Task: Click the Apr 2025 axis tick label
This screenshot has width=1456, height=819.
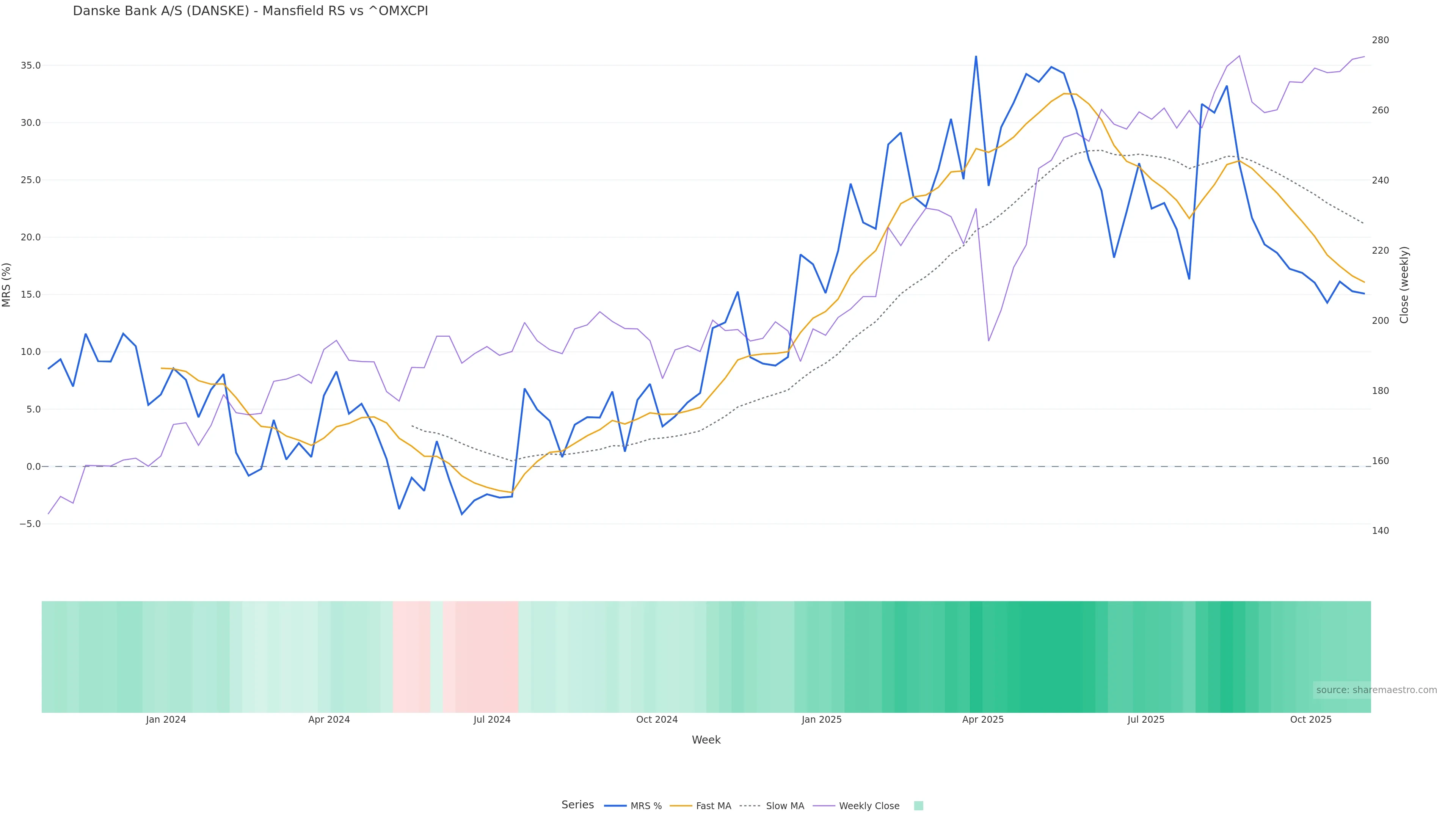Action: pos(983,720)
